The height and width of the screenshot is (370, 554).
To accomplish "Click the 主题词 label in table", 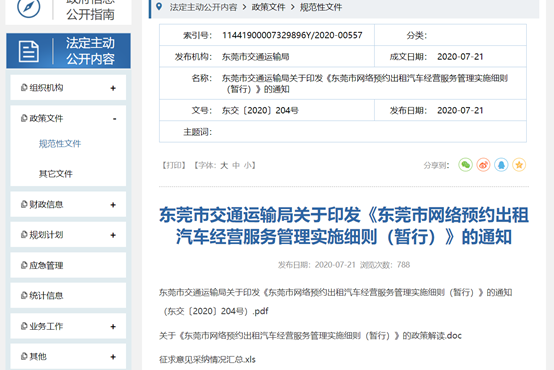I will tap(198, 132).
